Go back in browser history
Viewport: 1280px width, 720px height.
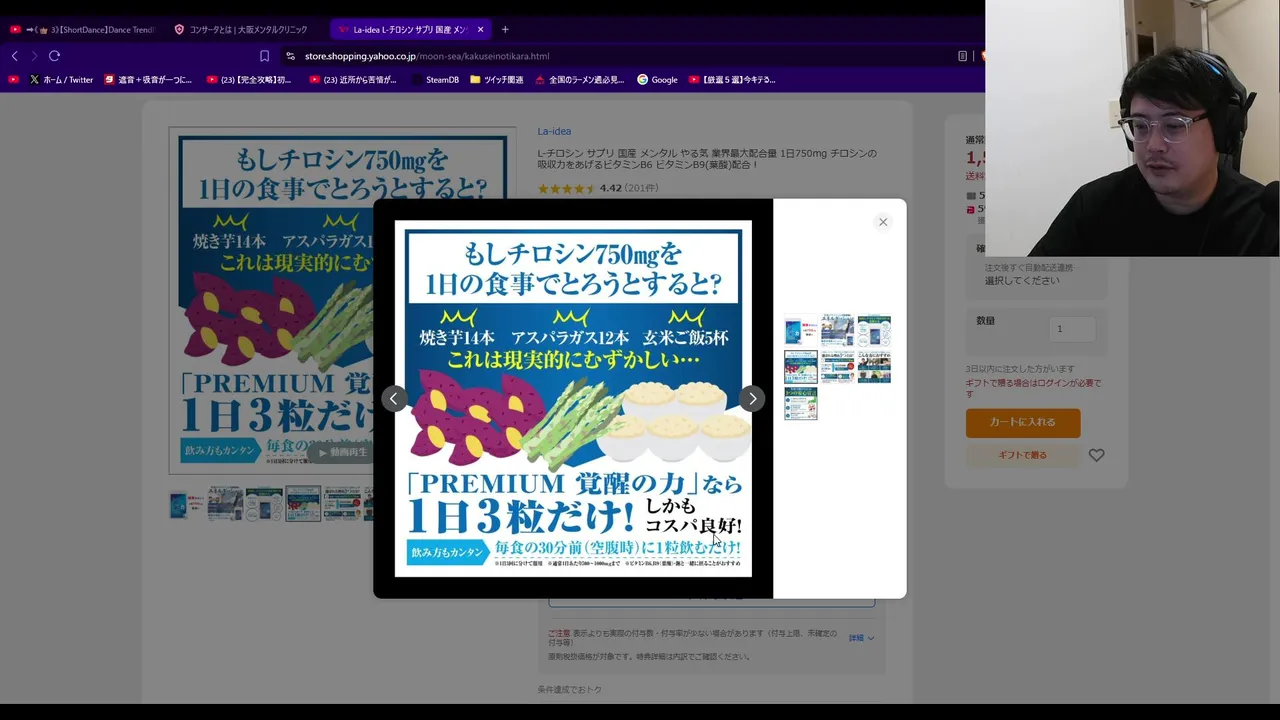tap(14, 56)
